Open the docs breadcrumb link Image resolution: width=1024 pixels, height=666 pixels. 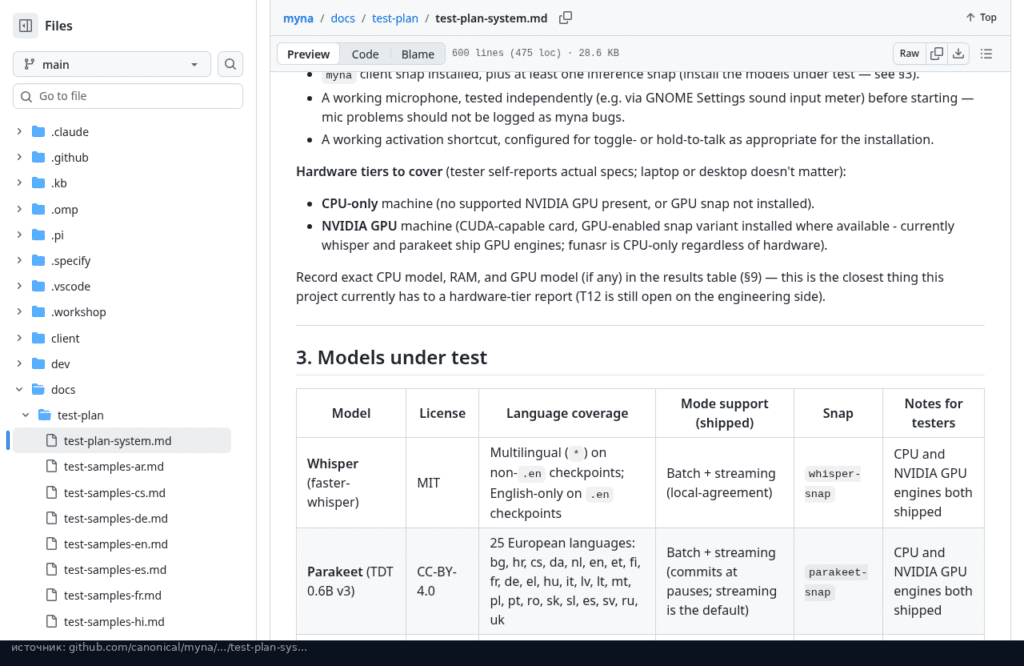343,18
